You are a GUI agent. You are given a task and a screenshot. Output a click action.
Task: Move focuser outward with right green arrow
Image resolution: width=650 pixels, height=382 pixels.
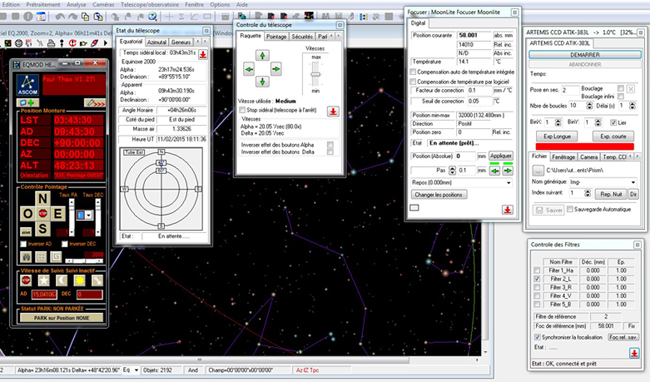[x=508, y=170]
